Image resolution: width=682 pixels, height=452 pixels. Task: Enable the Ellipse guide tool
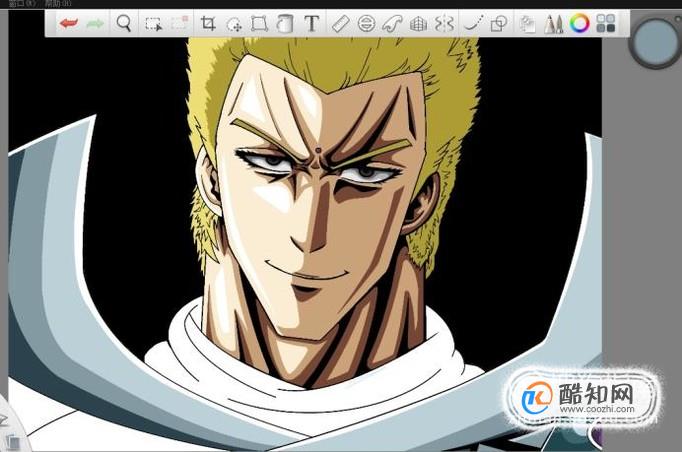coord(366,23)
